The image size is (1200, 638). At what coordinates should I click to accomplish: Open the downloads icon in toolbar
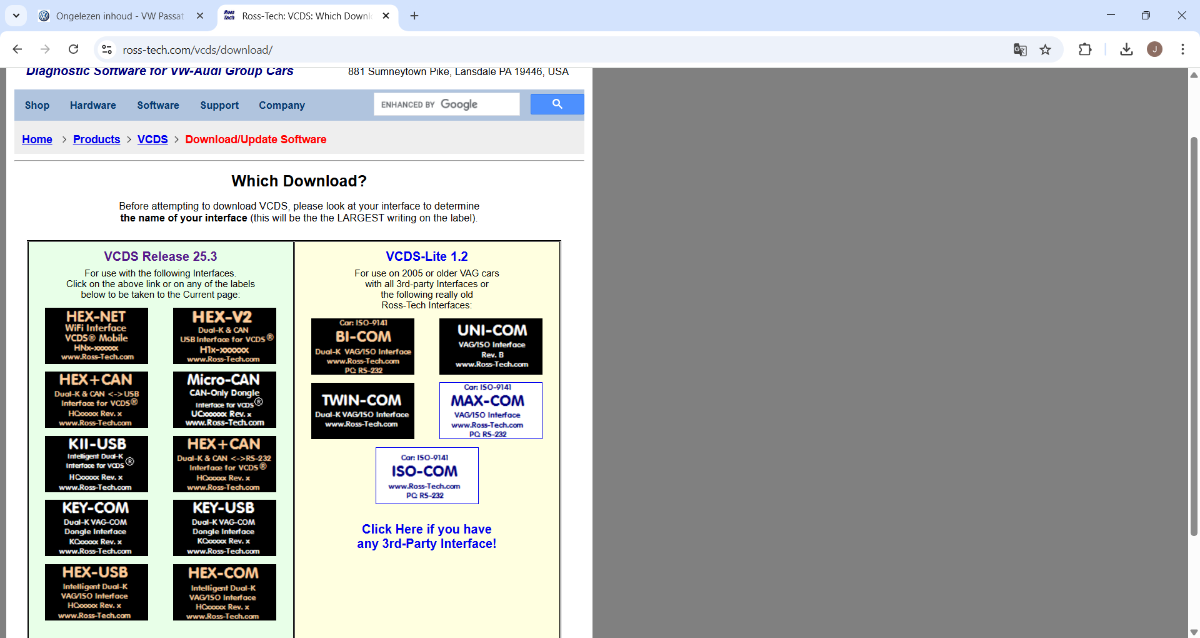(x=1126, y=49)
